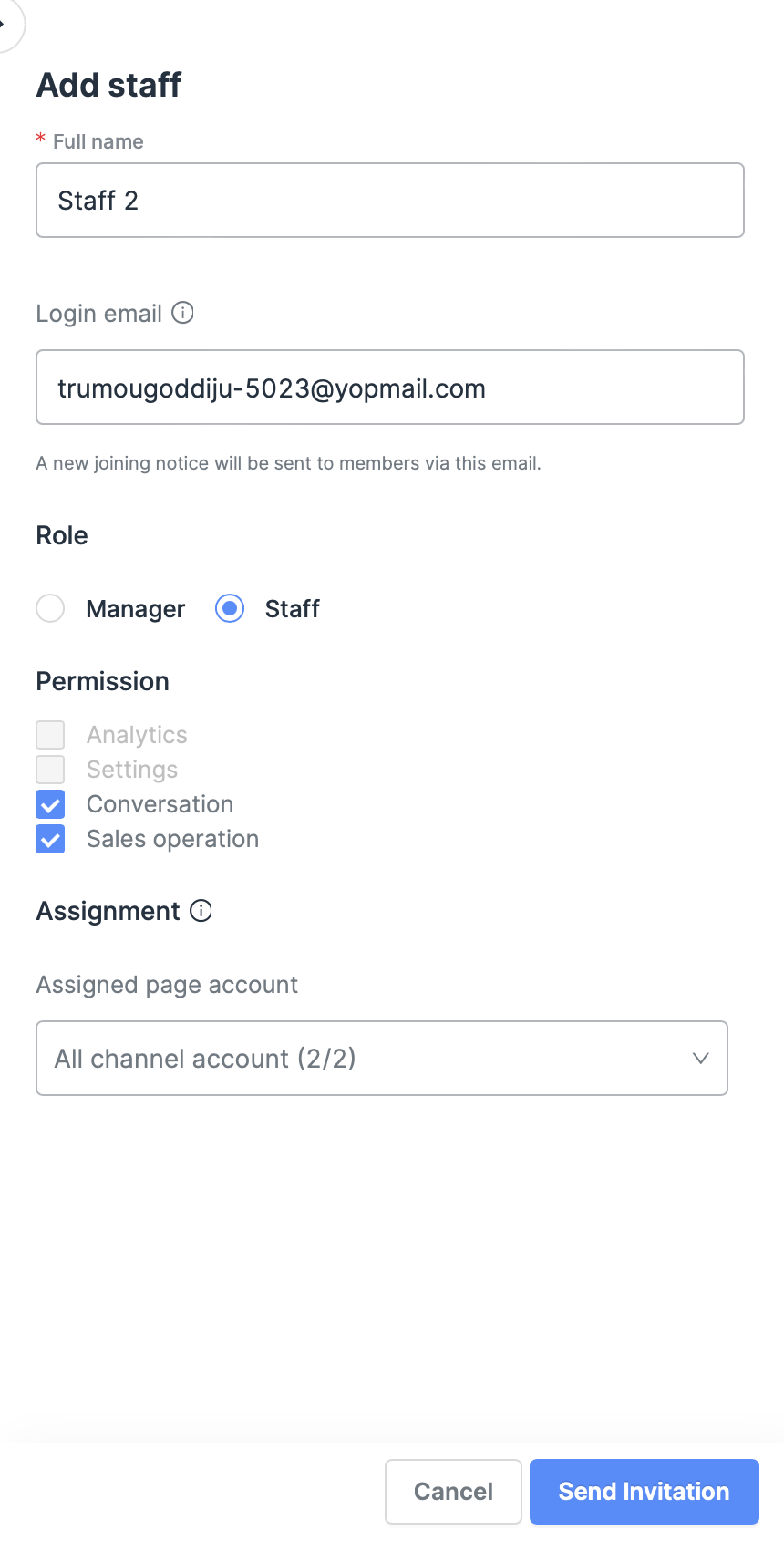This screenshot has height=1541, width=784.
Task: Click the chevron arrow in account dropdown
Action: pos(700,1058)
